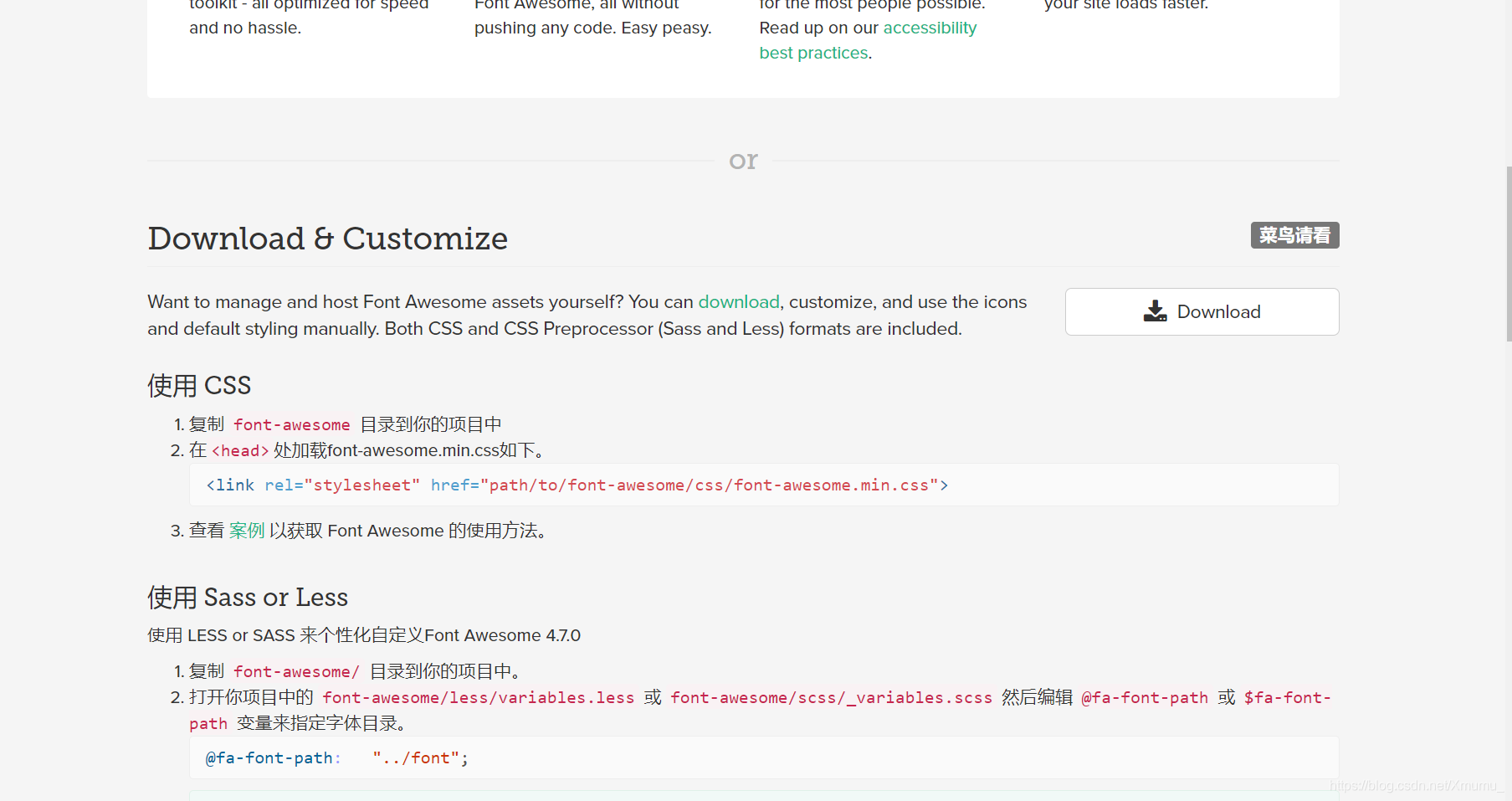Click the download tray icon
1512x801 pixels.
click(1155, 311)
